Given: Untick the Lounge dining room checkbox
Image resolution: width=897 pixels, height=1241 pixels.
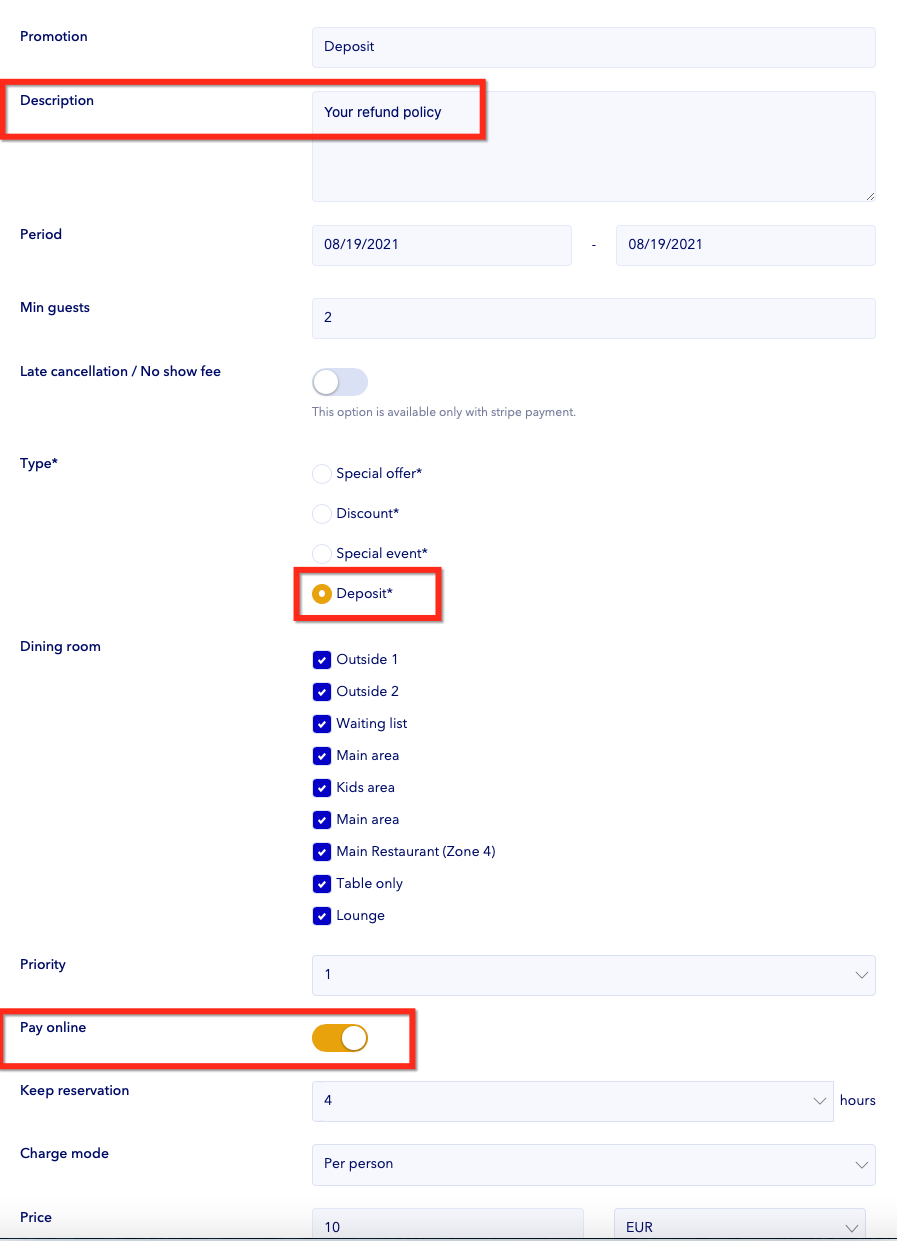Looking at the screenshot, I should [322, 916].
